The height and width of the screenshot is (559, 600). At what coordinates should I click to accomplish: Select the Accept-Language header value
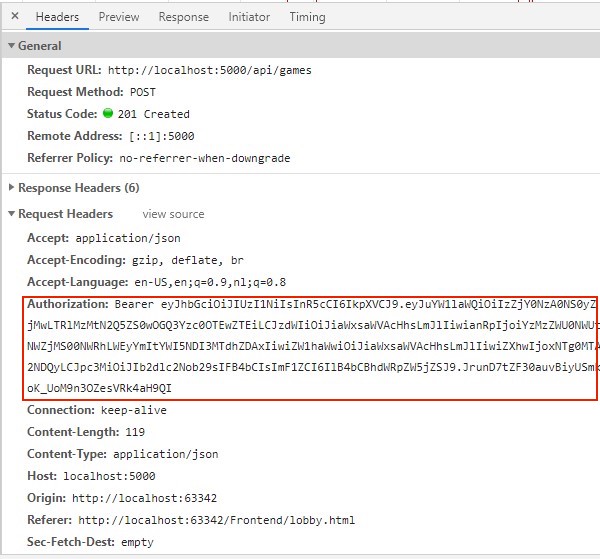coord(210,282)
